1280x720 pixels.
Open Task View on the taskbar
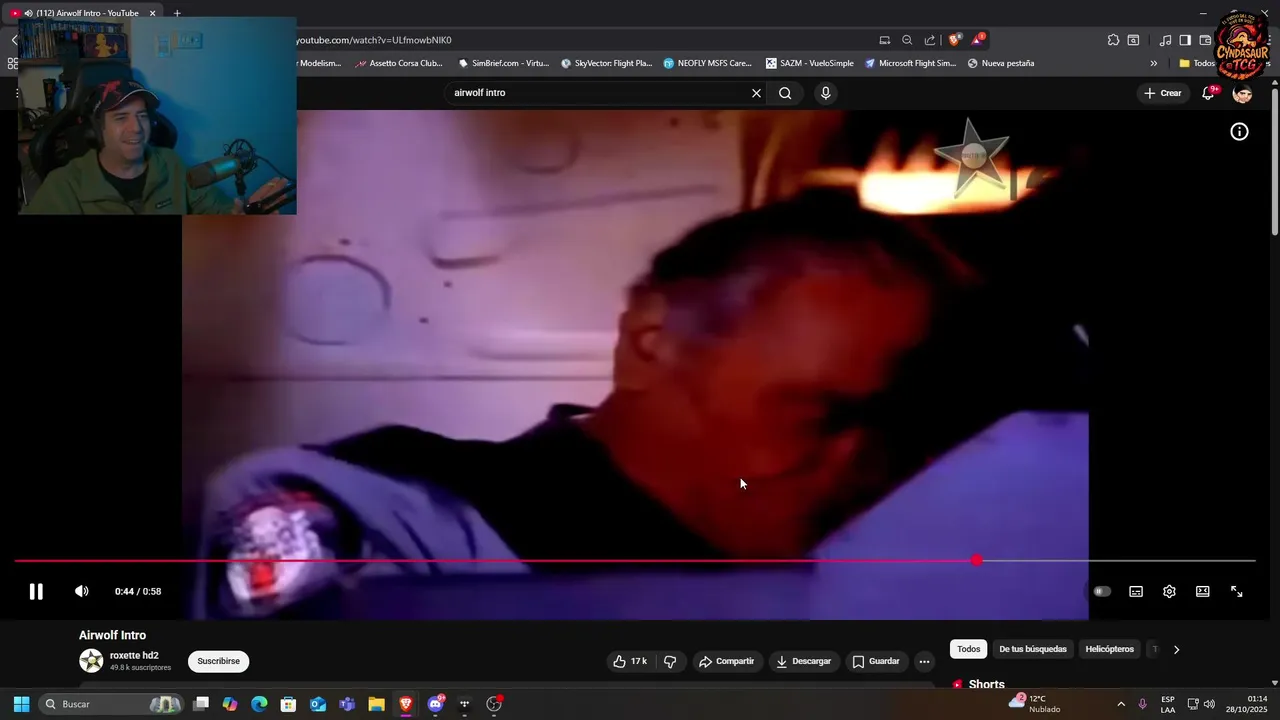201,704
